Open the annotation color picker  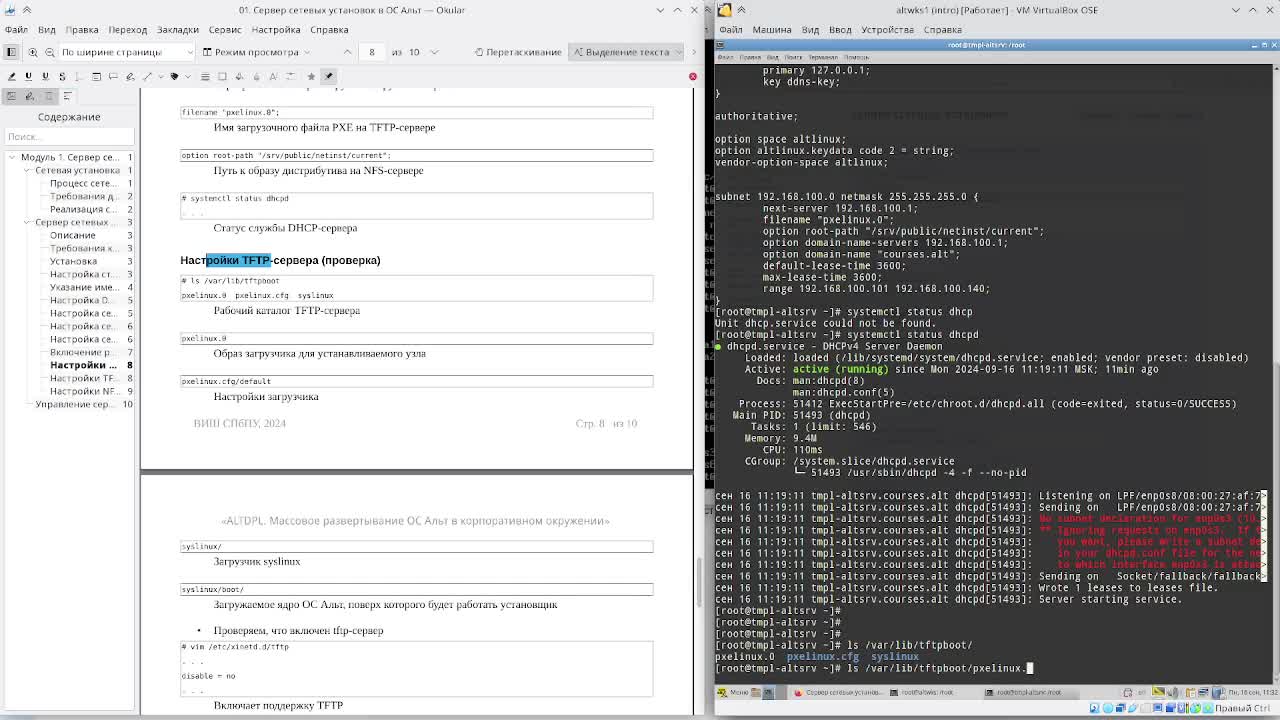[x=174, y=76]
